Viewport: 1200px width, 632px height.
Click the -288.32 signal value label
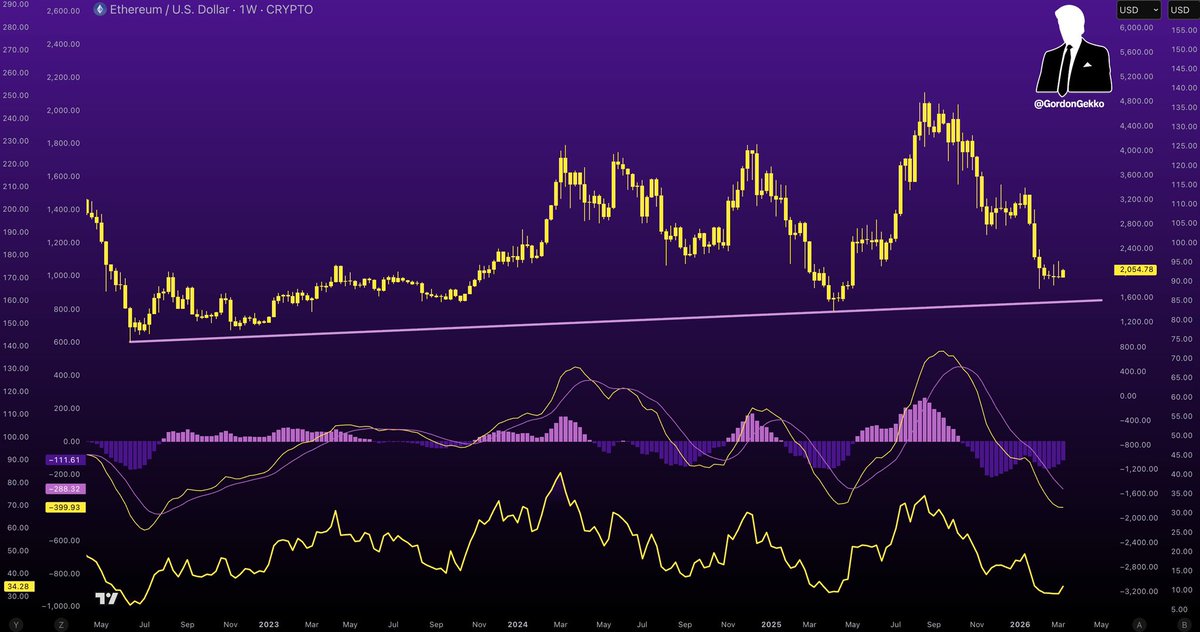[65, 489]
